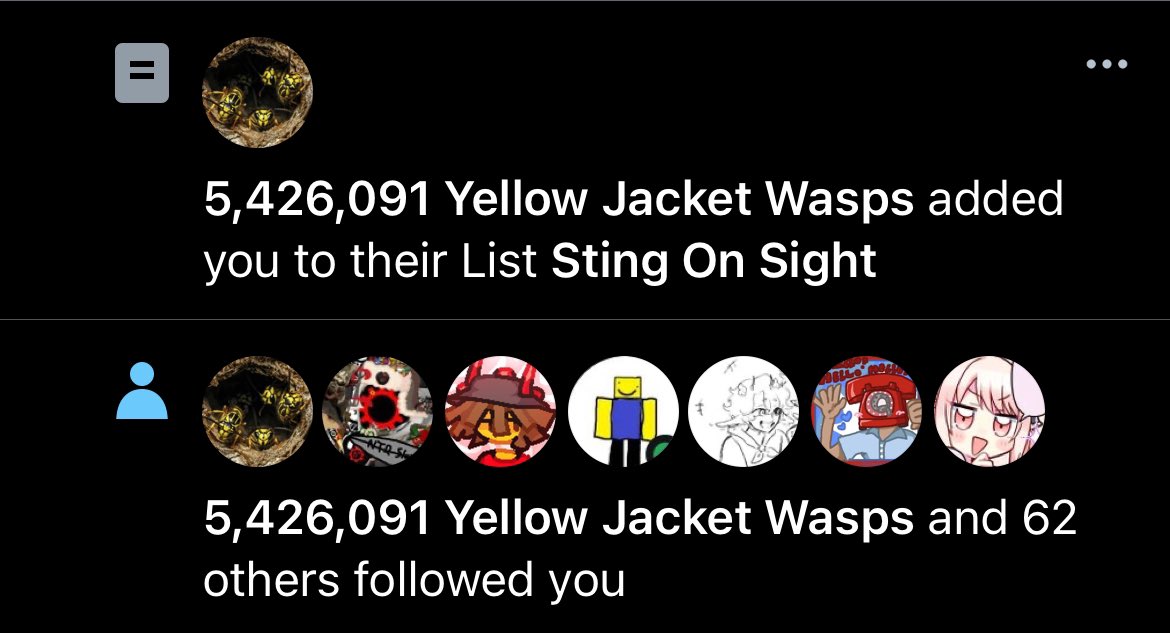Viewport: 1170px width, 633px height.
Task: View the black-and-white sketch avatar profile
Action: [743, 411]
